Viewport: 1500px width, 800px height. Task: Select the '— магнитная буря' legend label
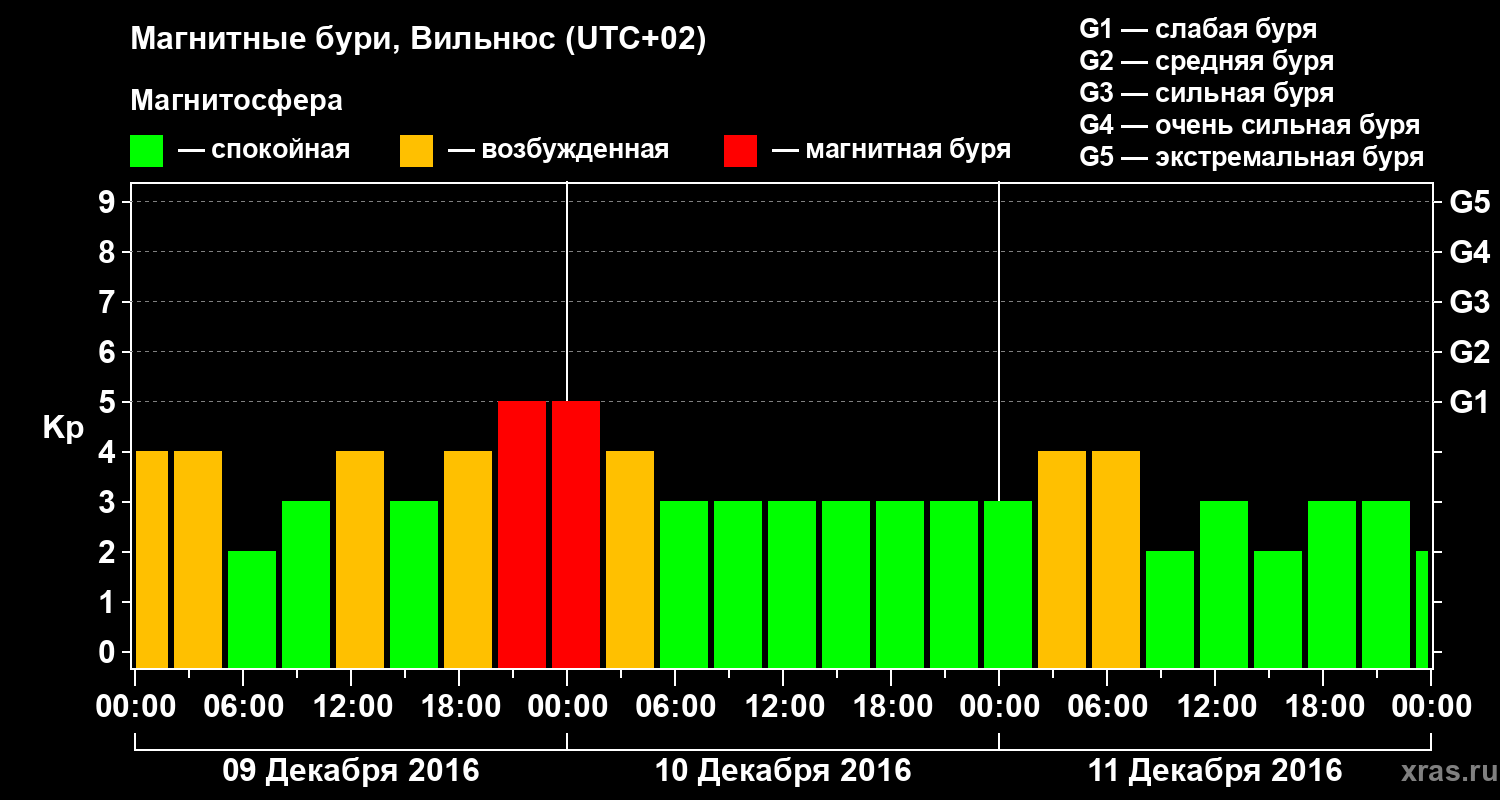pos(892,151)
